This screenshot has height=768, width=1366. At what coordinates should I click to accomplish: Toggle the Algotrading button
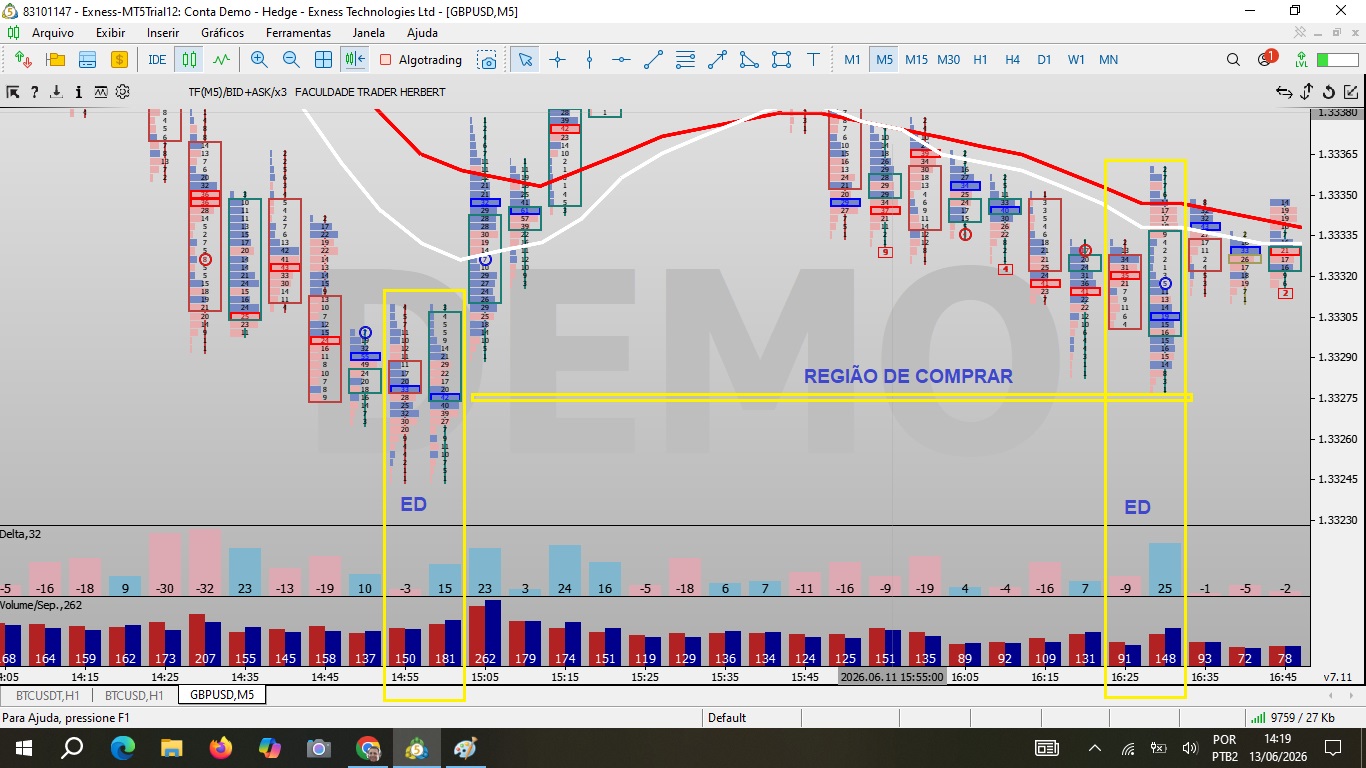coord(421,60)
